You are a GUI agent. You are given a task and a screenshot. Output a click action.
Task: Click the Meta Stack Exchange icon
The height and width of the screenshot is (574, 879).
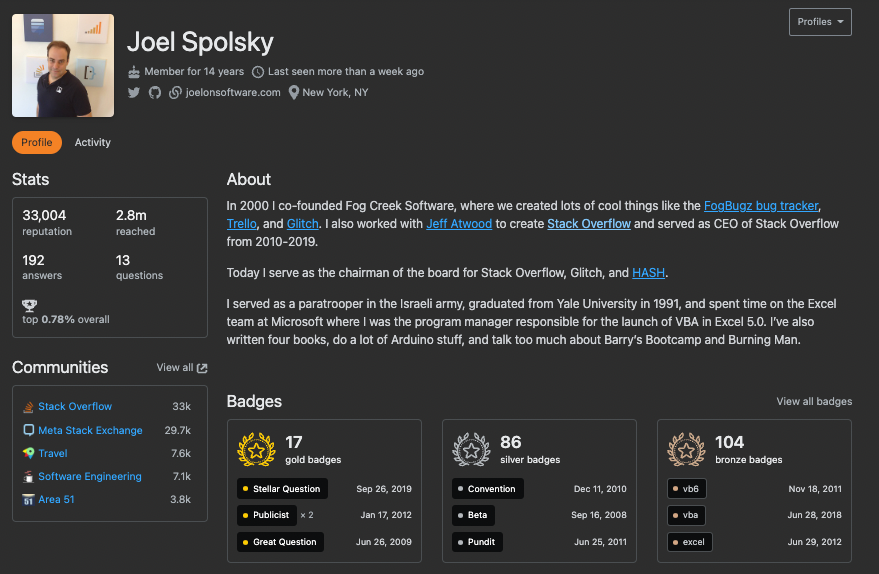(x=29, y=430)
